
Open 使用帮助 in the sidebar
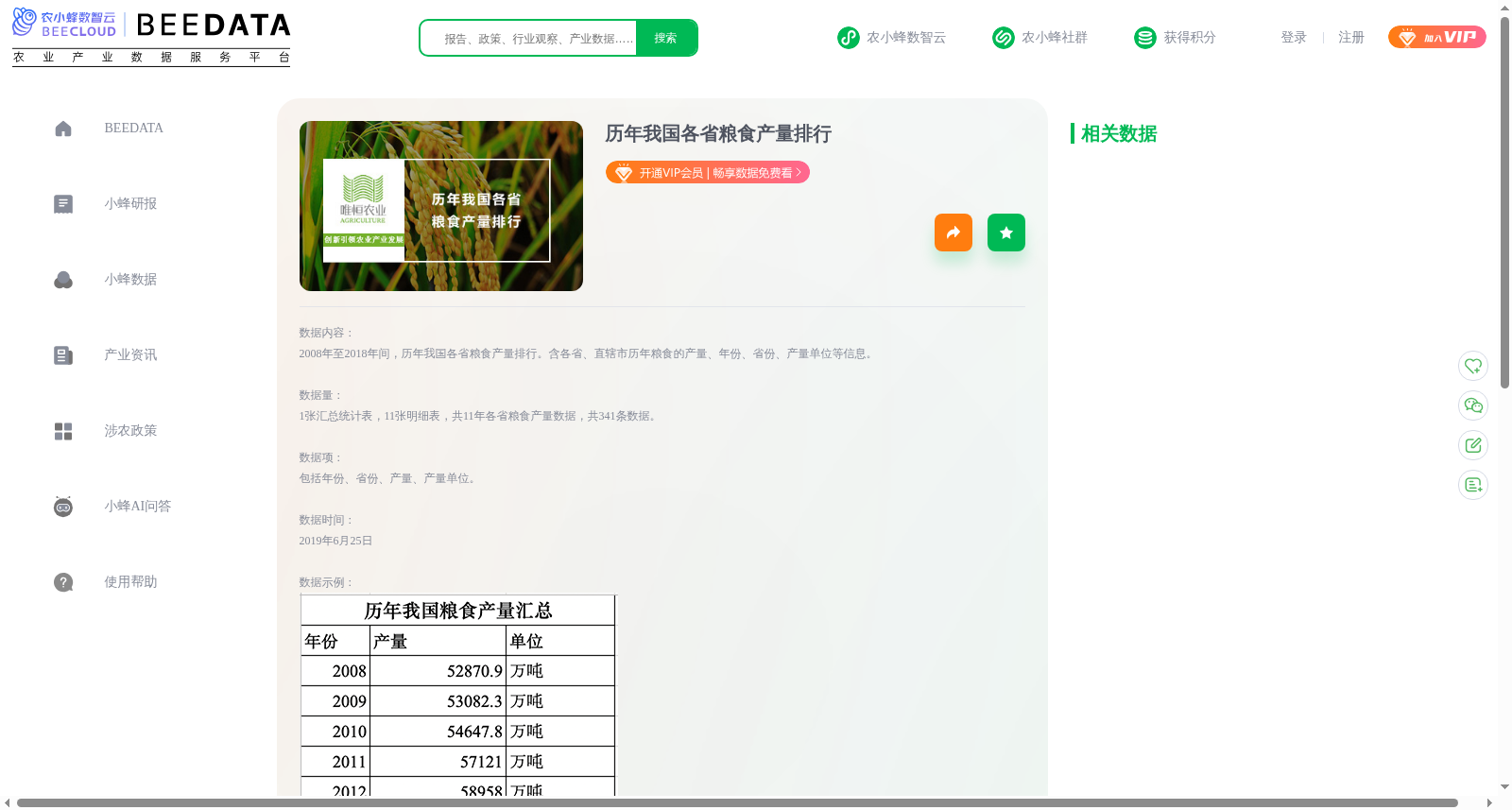(x=130, y=582)
